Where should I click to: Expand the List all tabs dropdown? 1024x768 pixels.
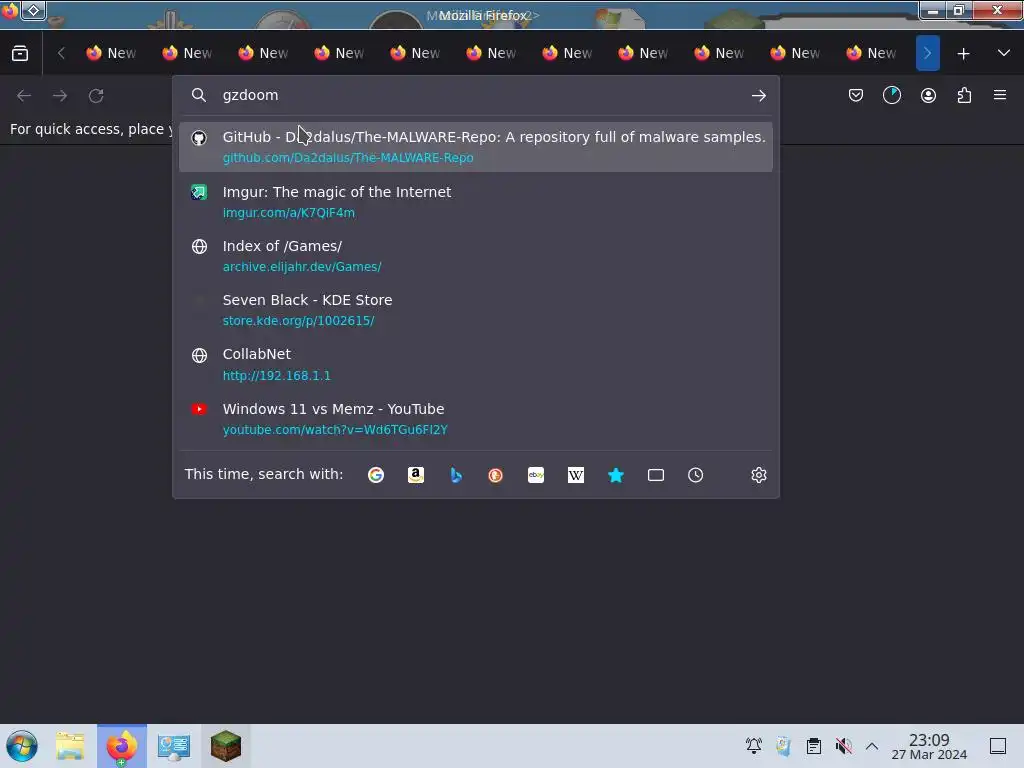click(x=1004, y=53)
